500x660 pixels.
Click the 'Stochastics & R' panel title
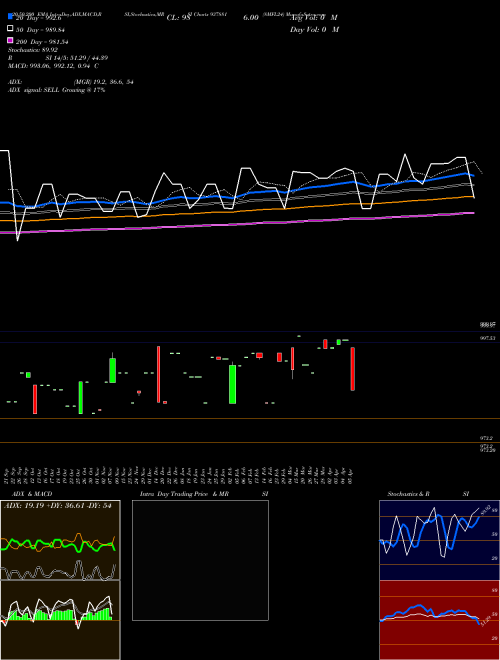pos(409,494)
